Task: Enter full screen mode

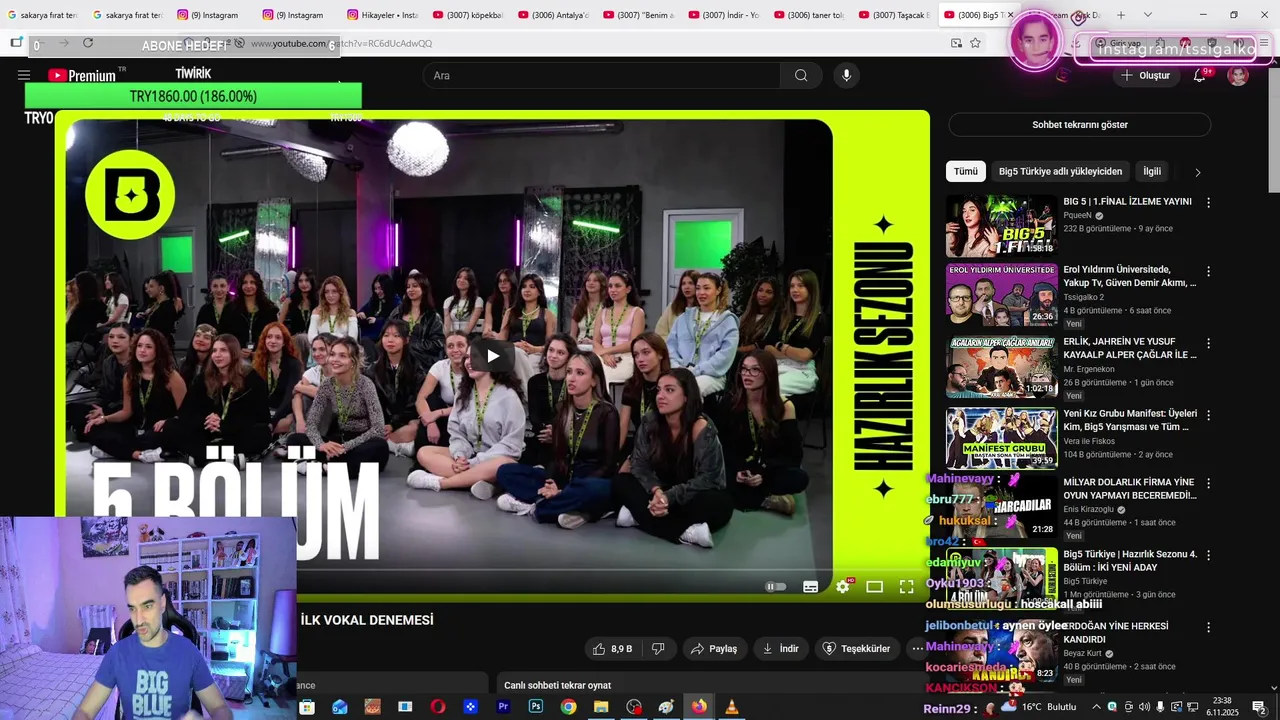Action: click(907, 587)
